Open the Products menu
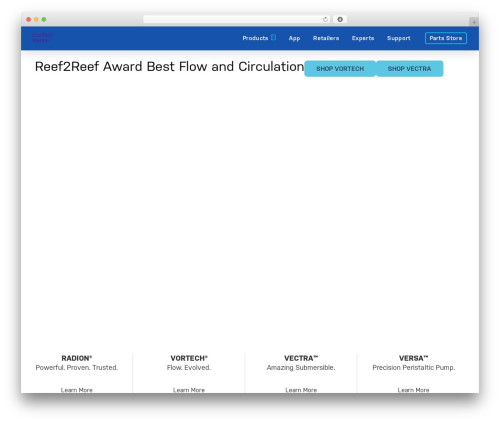The height and width of the screenshot is (423, 500). 255,38
